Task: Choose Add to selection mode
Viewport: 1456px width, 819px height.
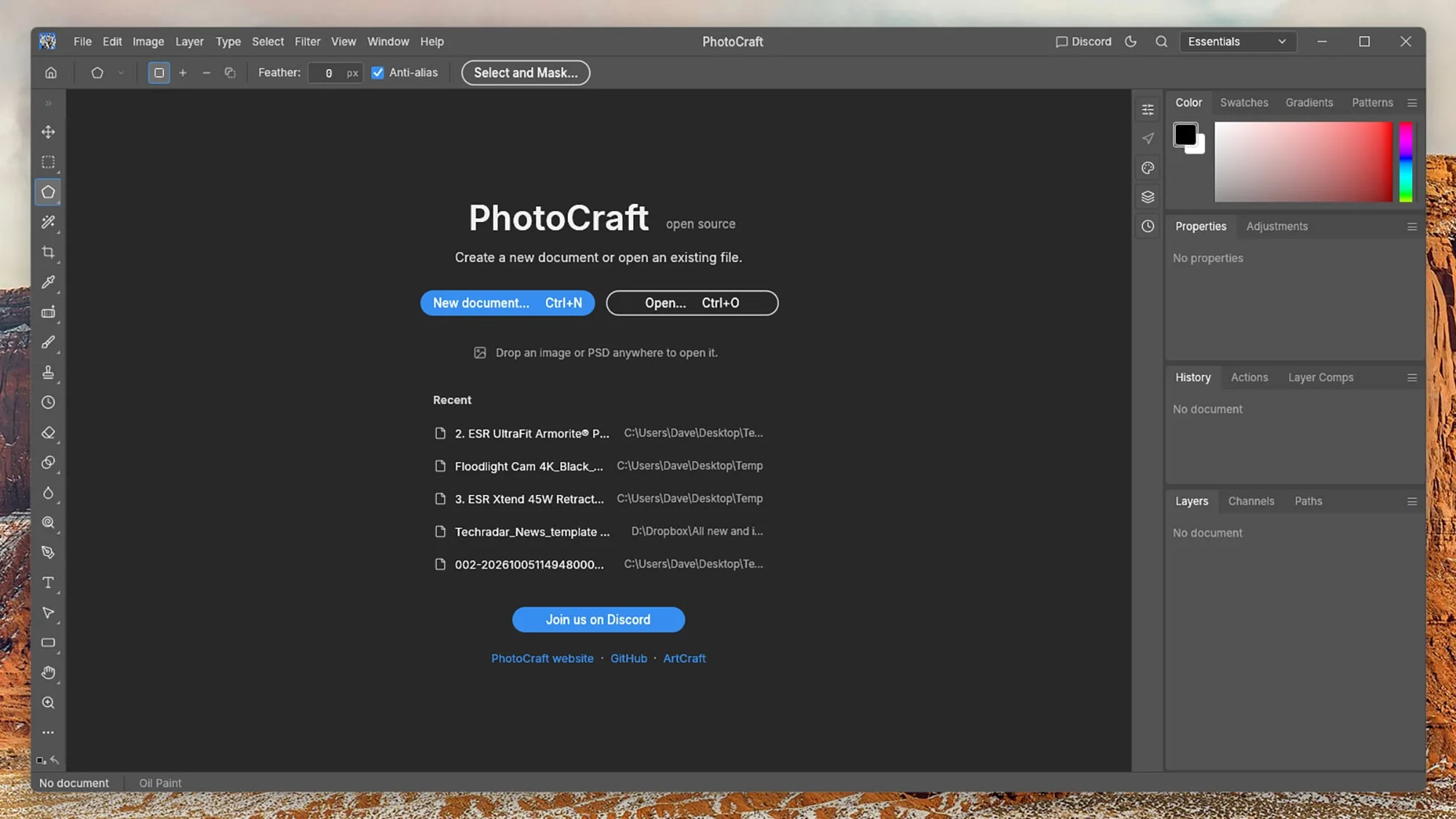Action: [183, 73]
